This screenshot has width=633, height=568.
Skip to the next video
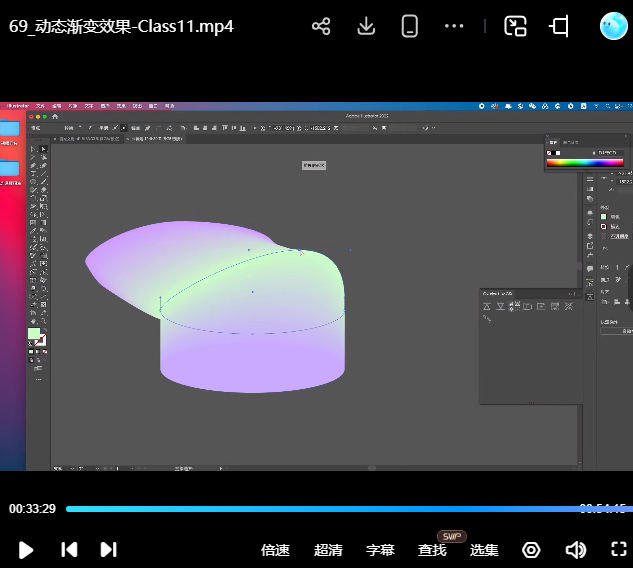(x=109, y=549)
